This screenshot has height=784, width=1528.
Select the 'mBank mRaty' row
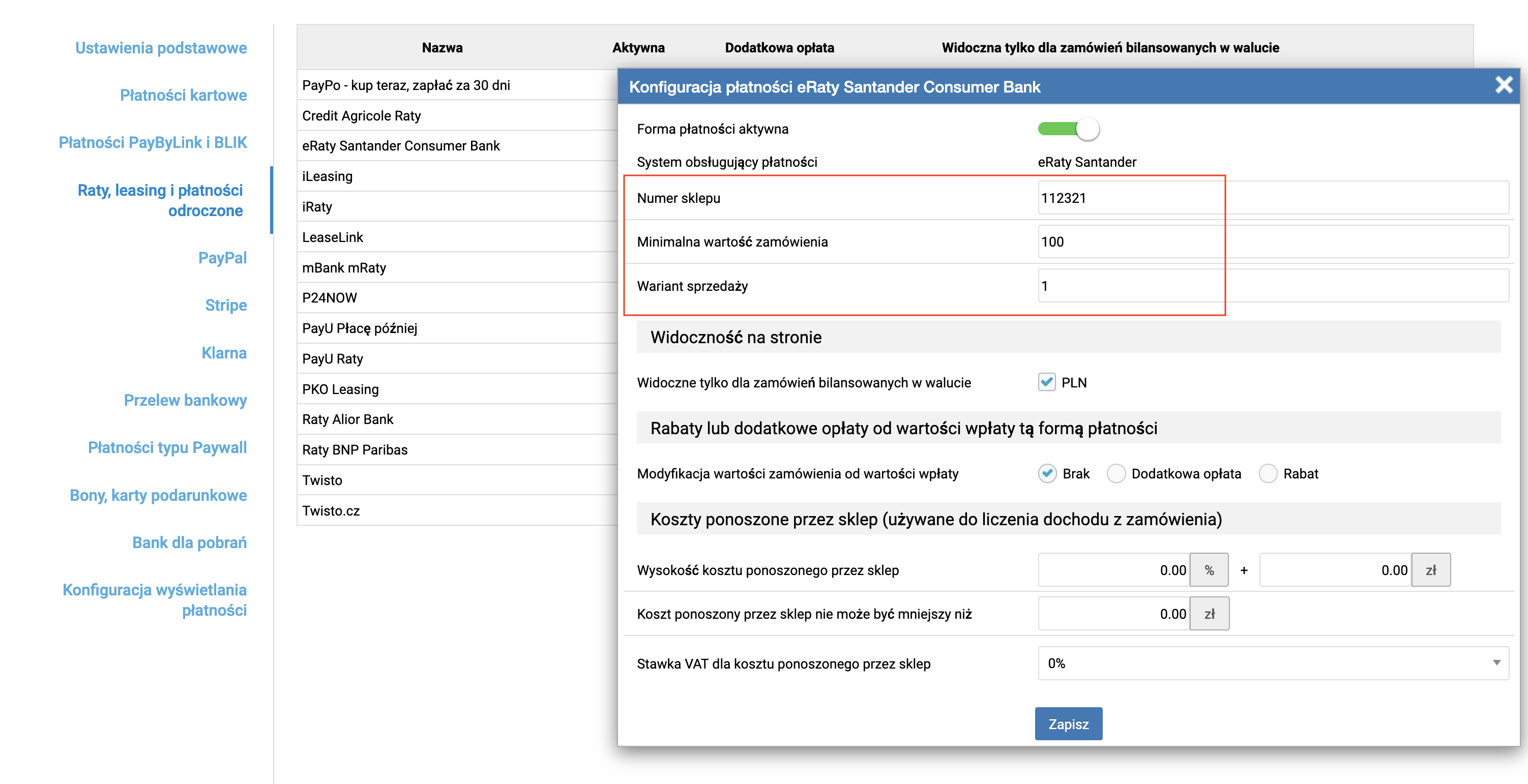coord(457,267)
